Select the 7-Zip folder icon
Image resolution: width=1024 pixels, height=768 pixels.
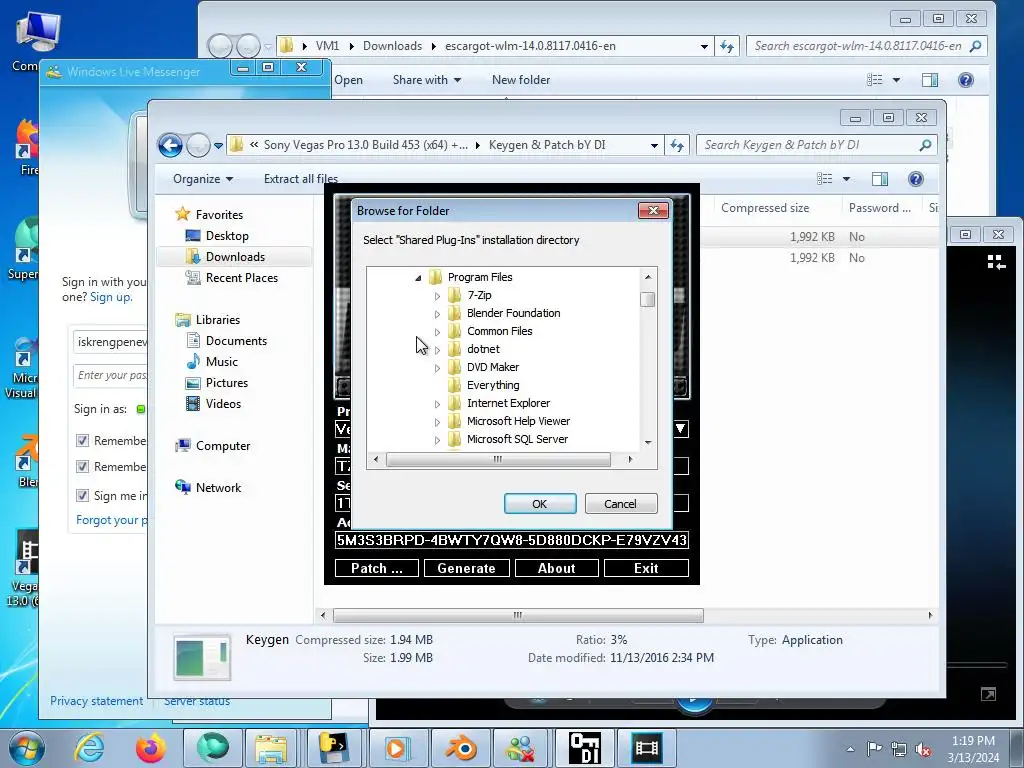pos(455,295)
